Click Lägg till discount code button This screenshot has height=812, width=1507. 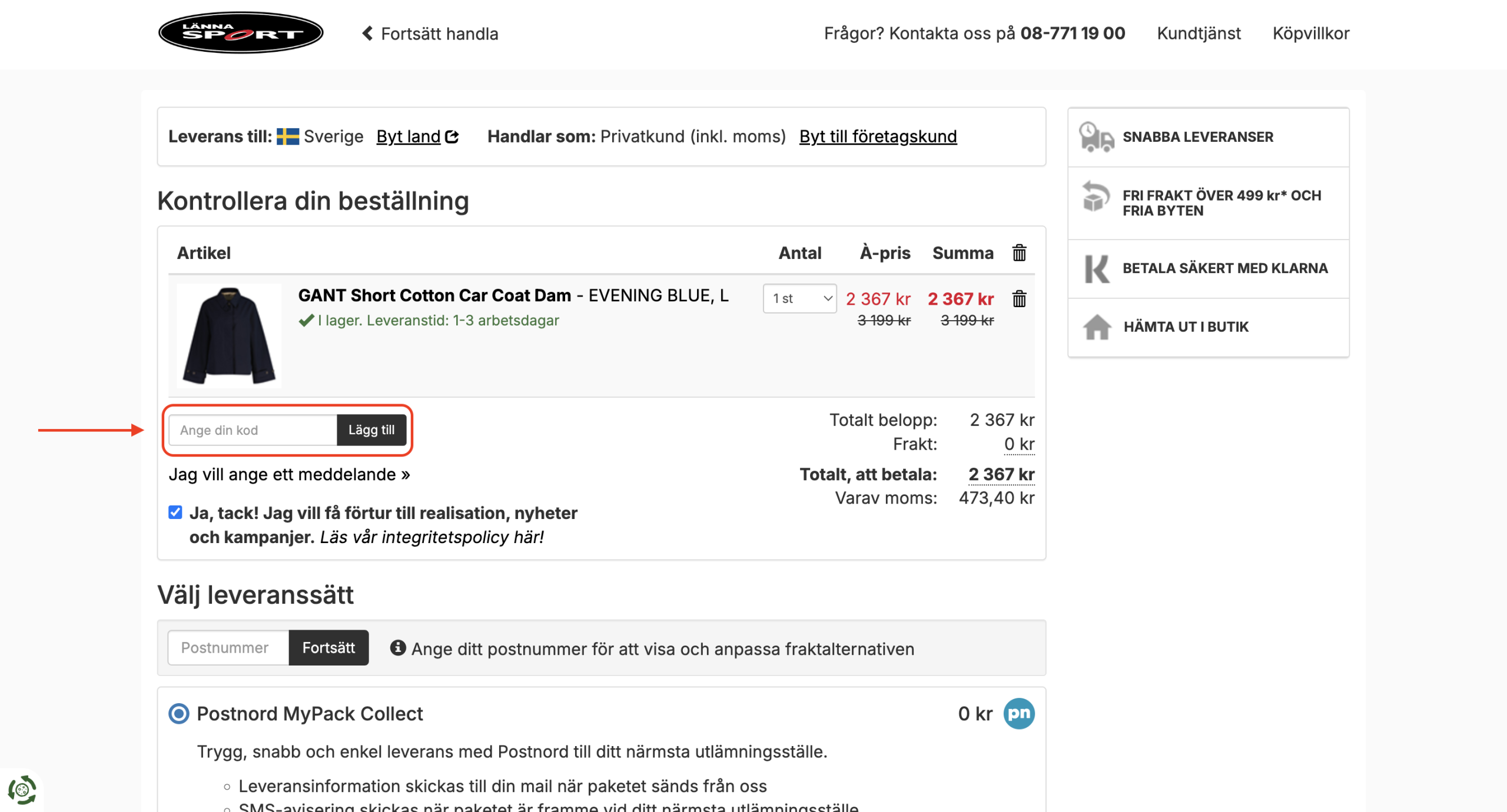point(371,430)
